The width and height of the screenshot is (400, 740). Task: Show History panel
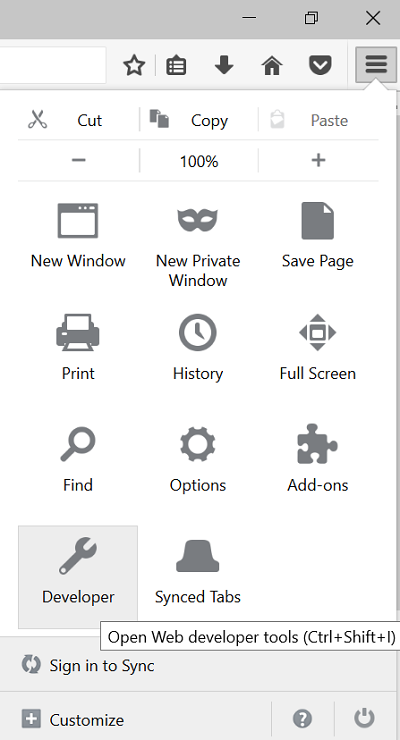click(x=198, y=347)
